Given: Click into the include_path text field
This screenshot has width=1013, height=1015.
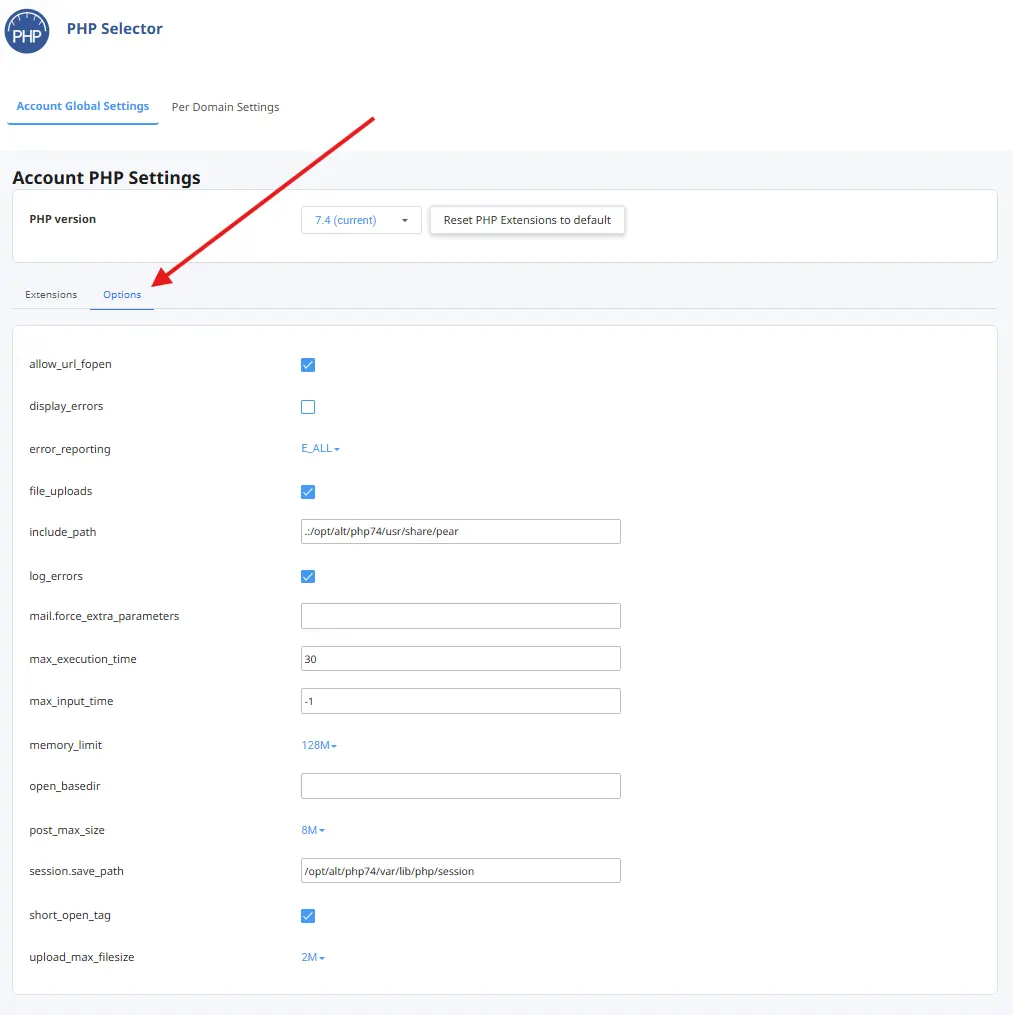Looking at the screenshot, I should click(461, 531).
